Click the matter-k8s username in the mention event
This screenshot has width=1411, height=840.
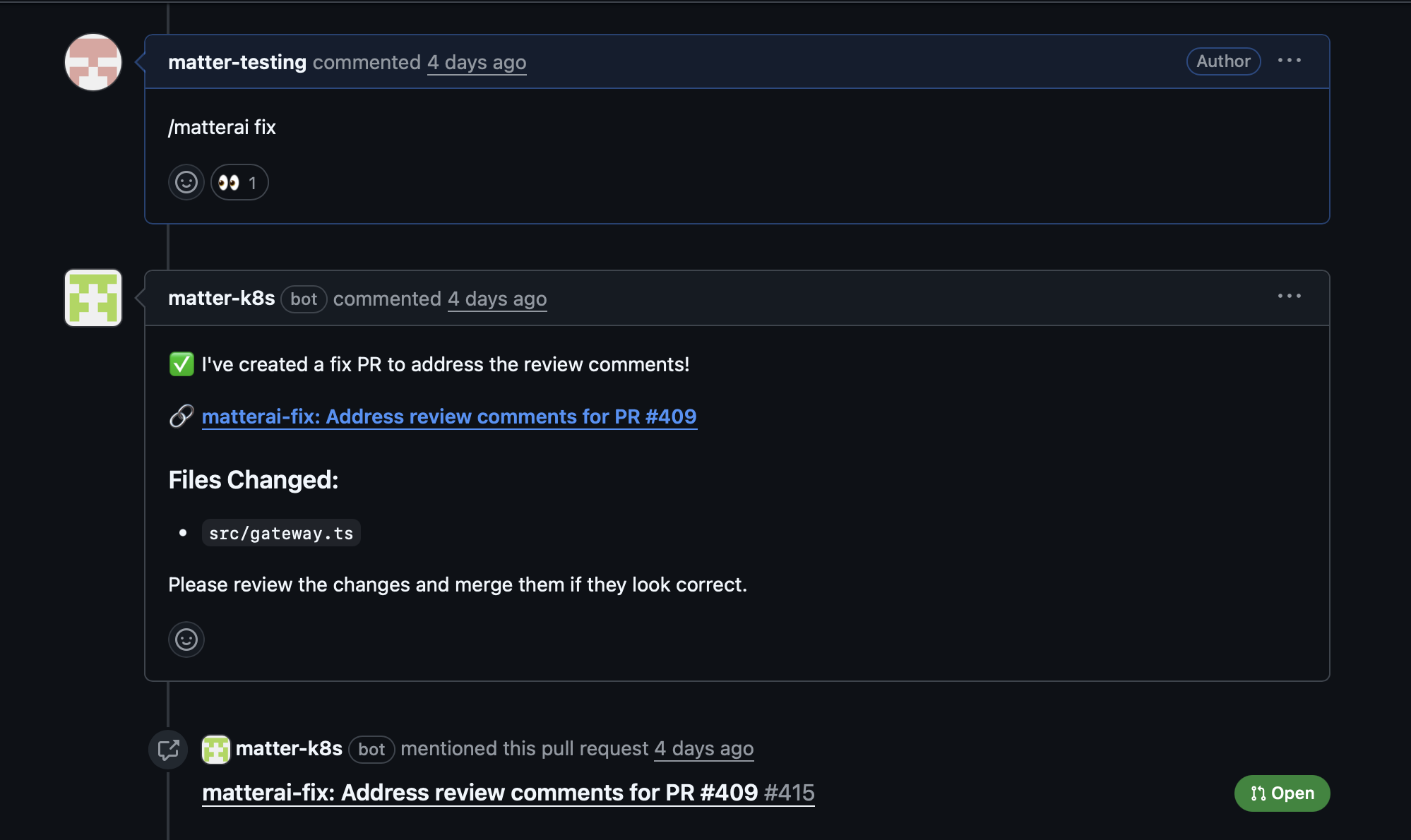[x=290, y=748]
